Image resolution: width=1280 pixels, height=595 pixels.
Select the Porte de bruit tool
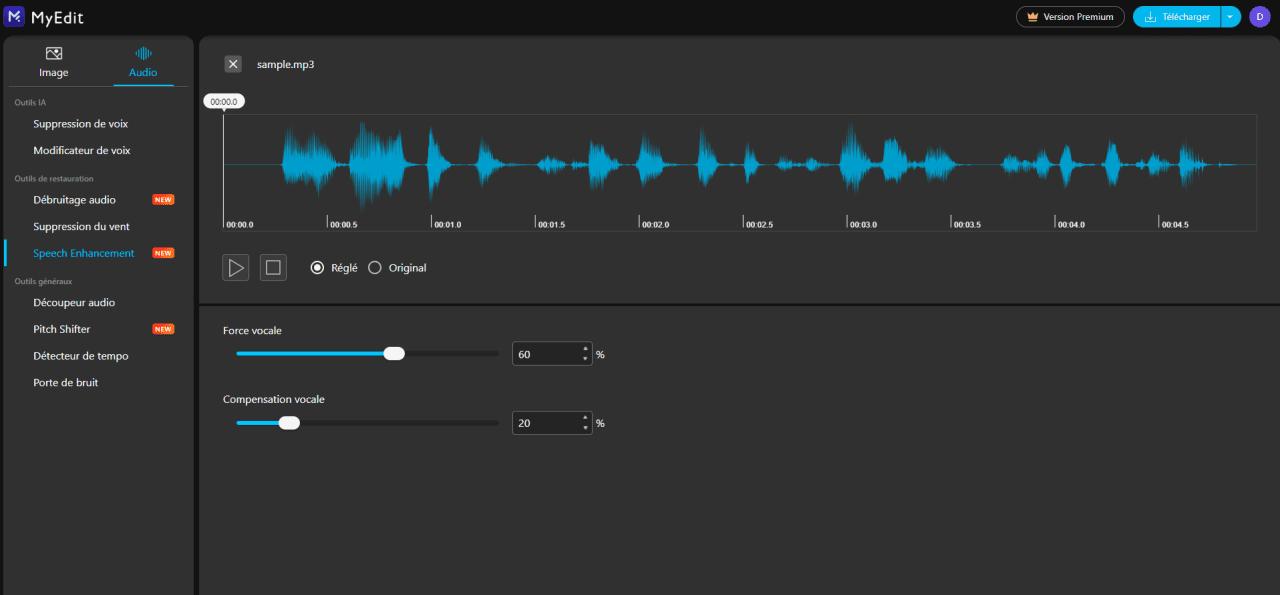coord(65,382)
